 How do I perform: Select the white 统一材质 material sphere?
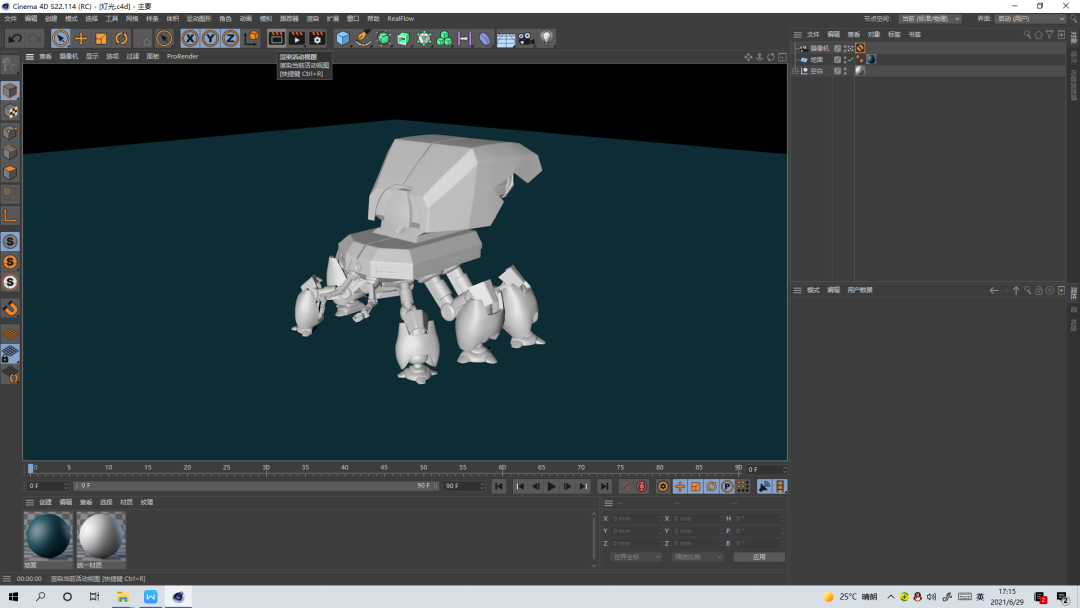[101, 536]
